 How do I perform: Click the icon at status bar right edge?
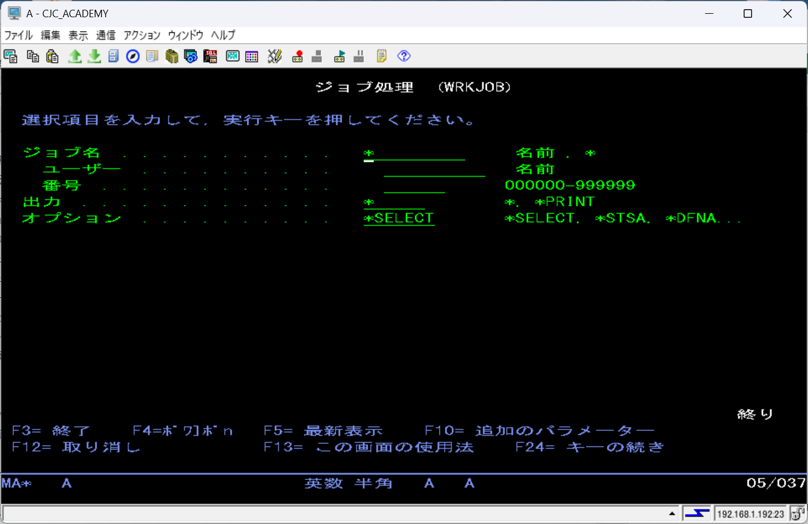click(798, 513)
